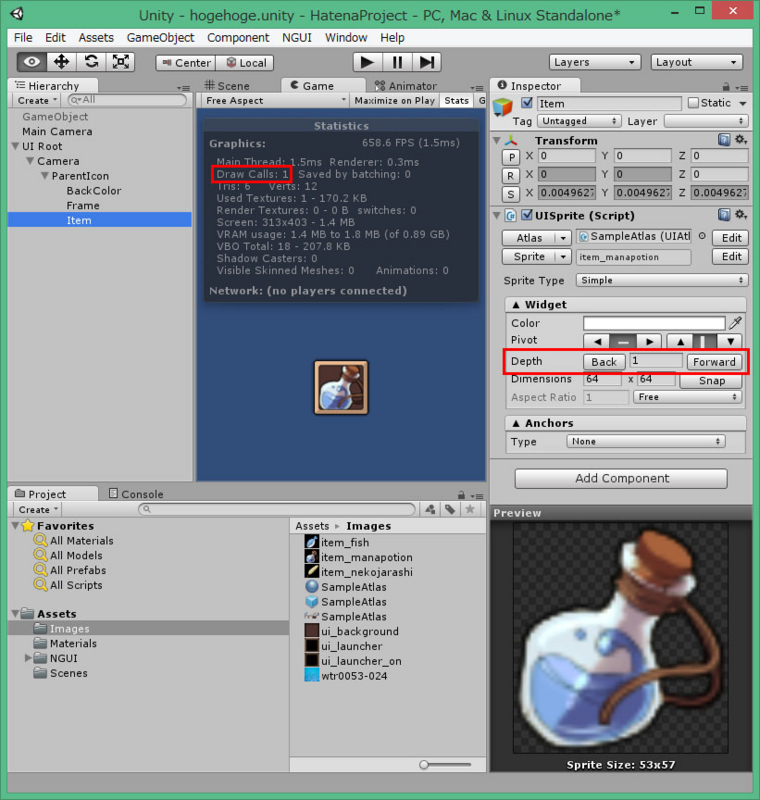Toggle Item active checkbox
The height and width of the screenshot is (800, 760).
pos(527,103)
